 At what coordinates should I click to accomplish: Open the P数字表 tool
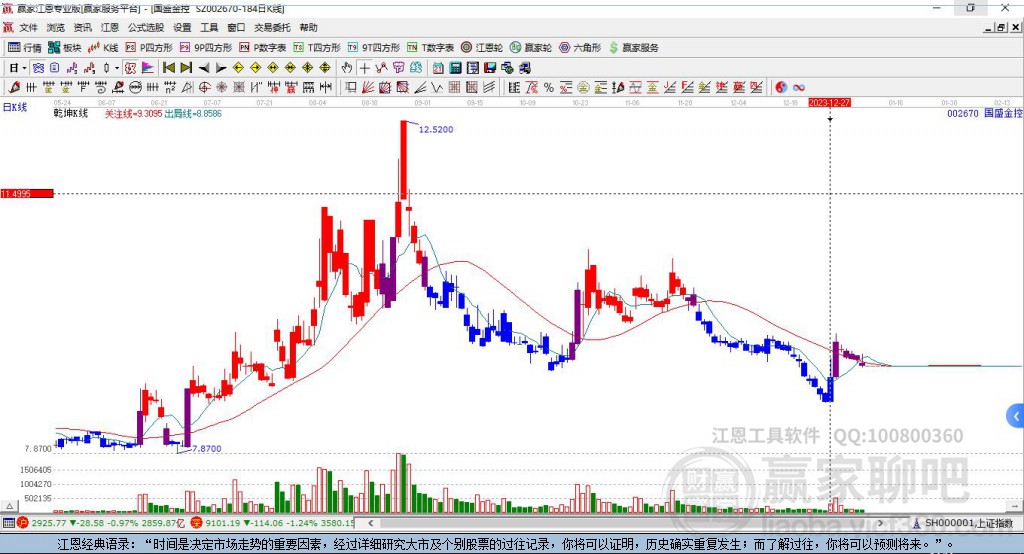click(x=263, y=48)
